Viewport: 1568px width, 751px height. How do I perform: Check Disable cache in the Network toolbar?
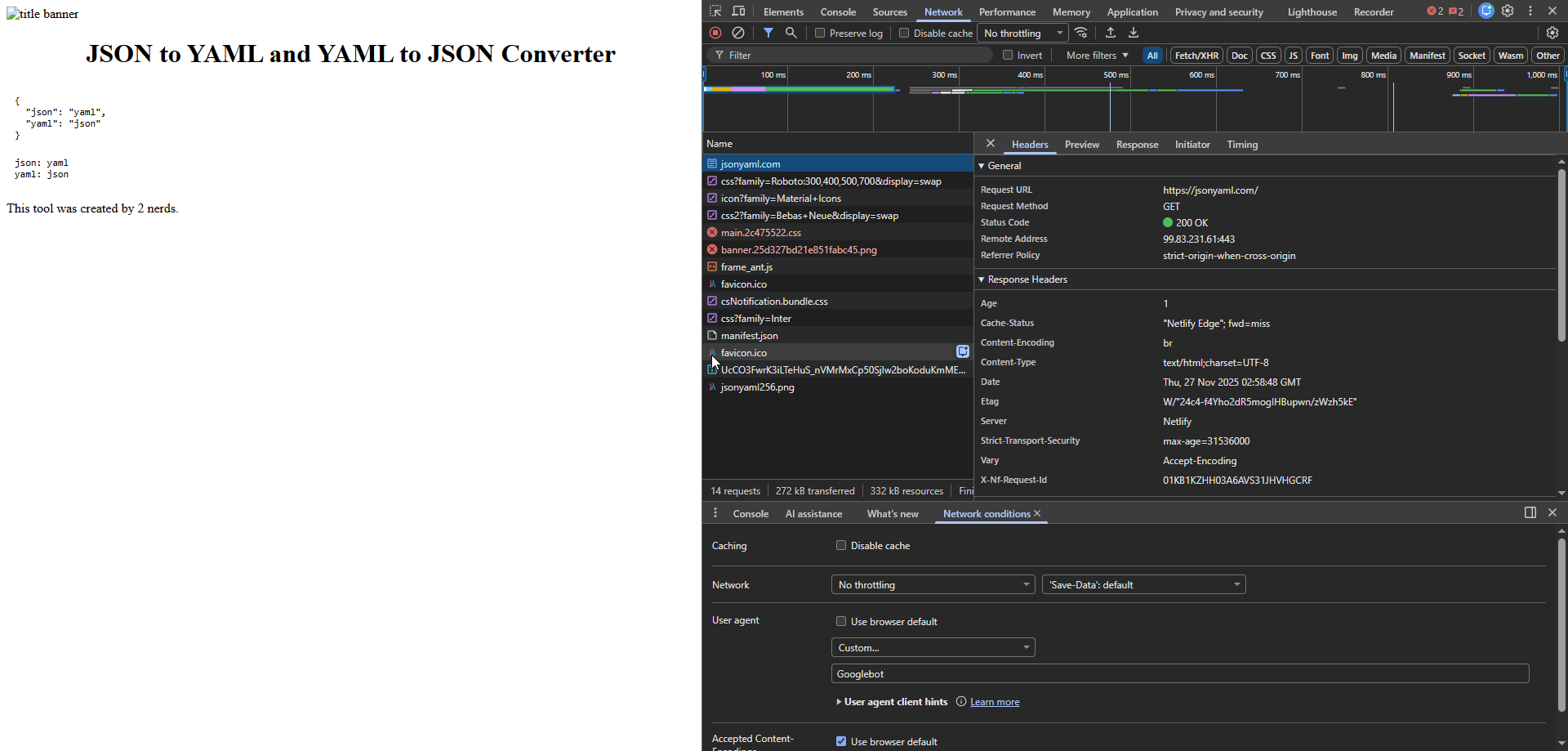(904, 33)
